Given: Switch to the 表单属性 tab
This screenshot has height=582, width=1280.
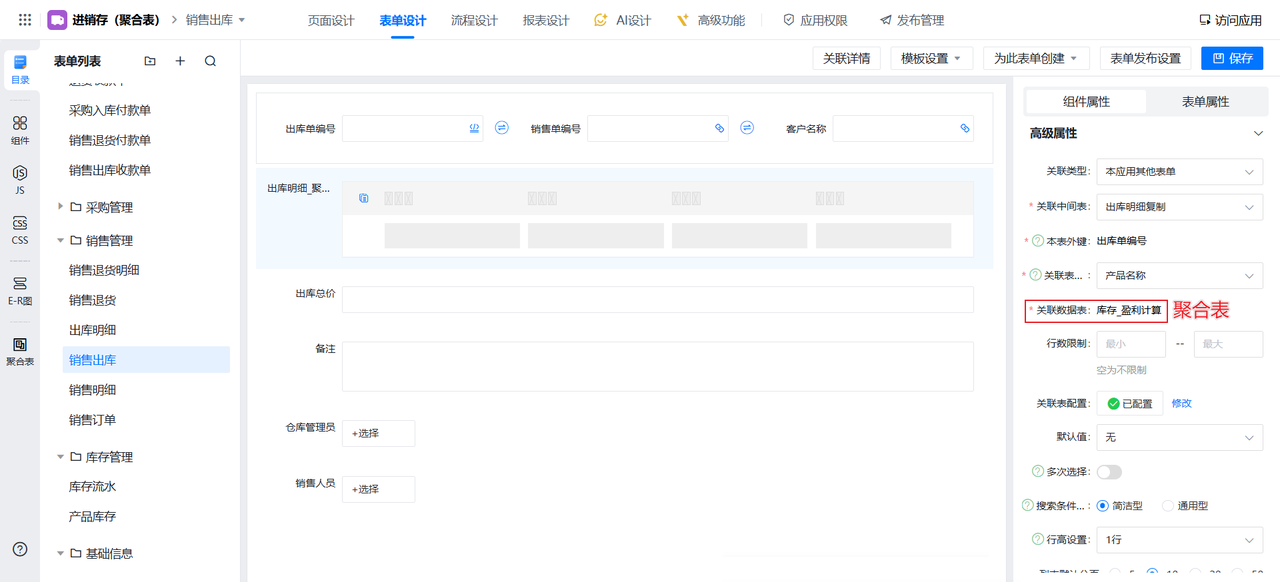Looking at the screenshot, I should click(x=1205, y=102).
